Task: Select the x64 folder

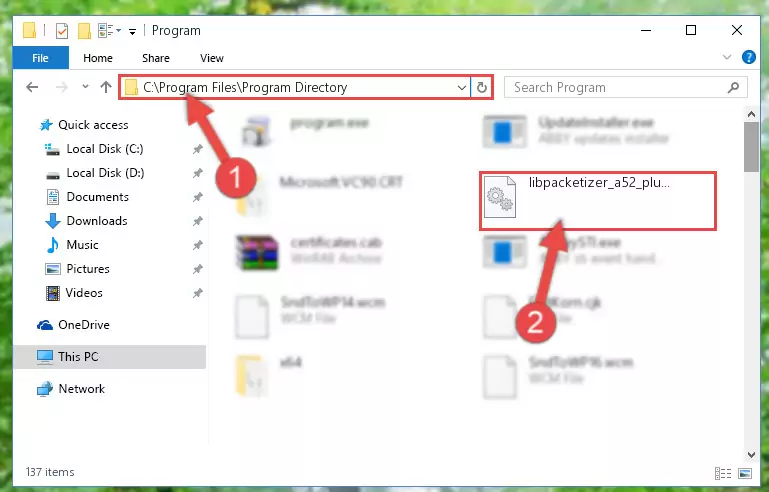Action: click(x=269, y=375)
